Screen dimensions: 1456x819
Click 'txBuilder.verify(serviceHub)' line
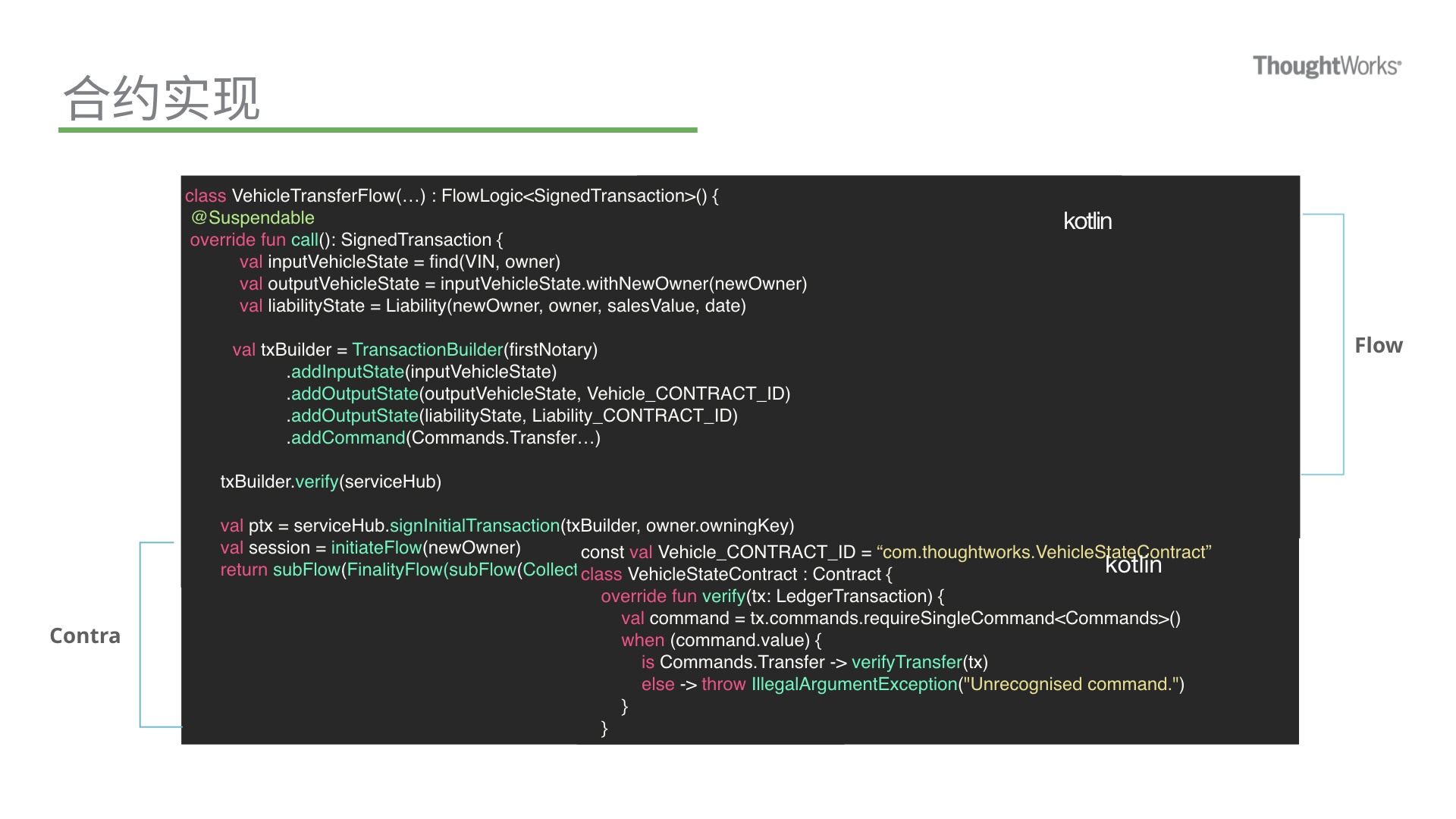click(331, 482)
